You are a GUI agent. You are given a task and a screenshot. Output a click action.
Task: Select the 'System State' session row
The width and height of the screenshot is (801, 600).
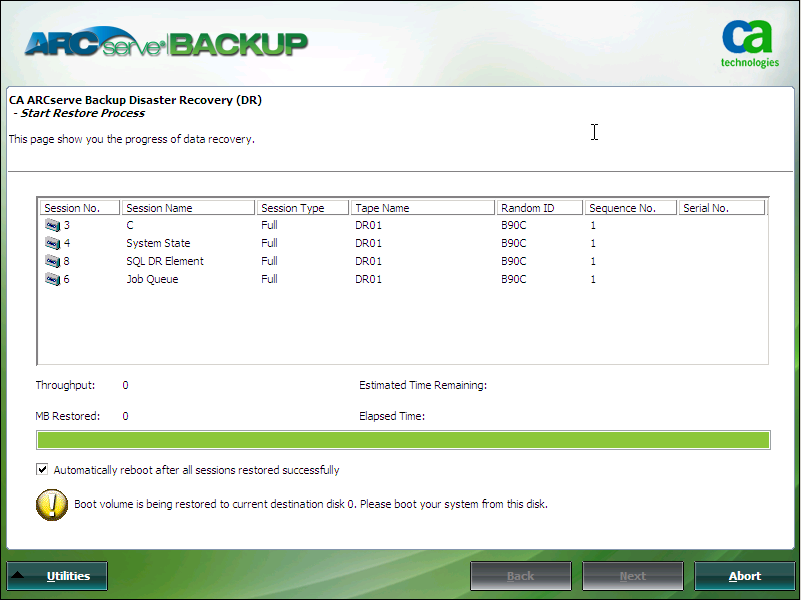[403, 243]
